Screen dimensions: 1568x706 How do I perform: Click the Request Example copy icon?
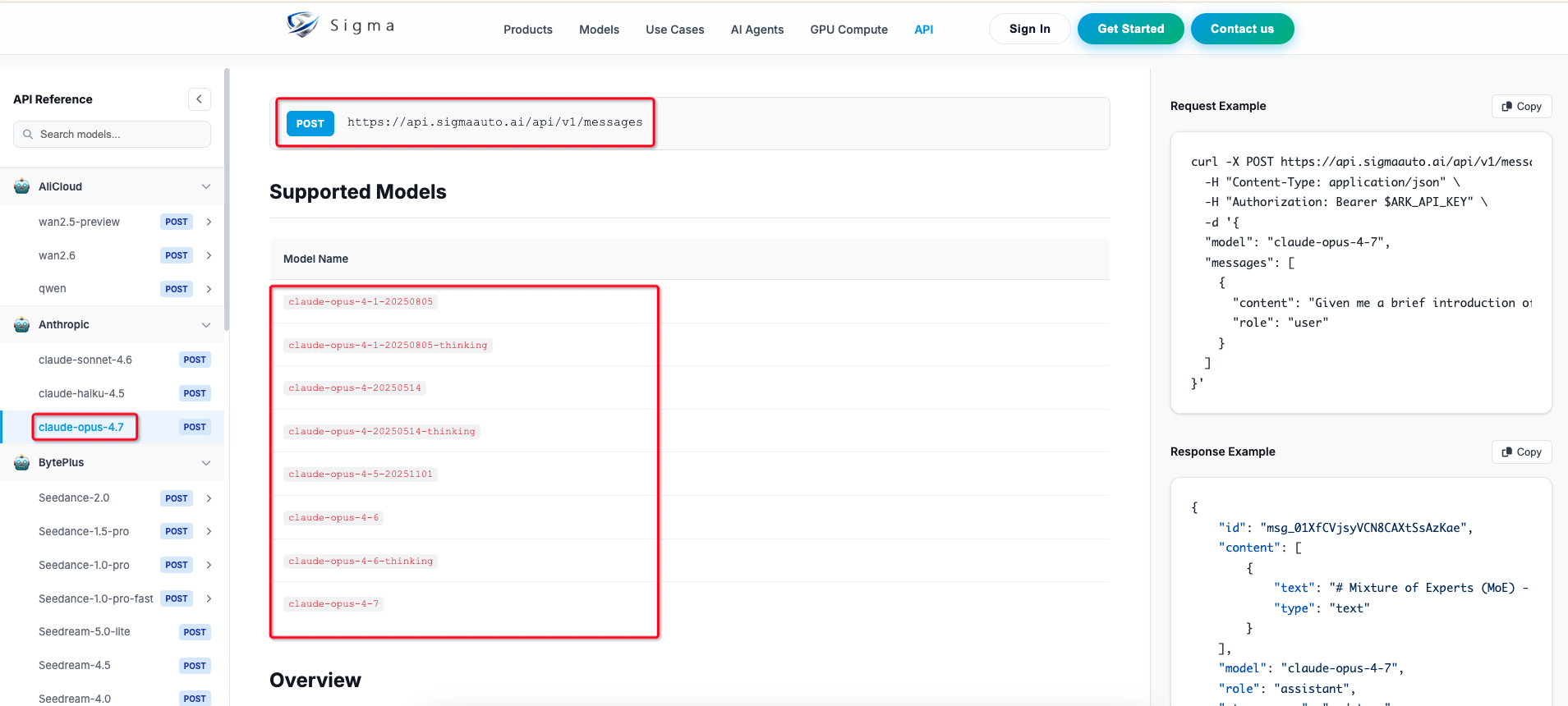click(1506, 107)
